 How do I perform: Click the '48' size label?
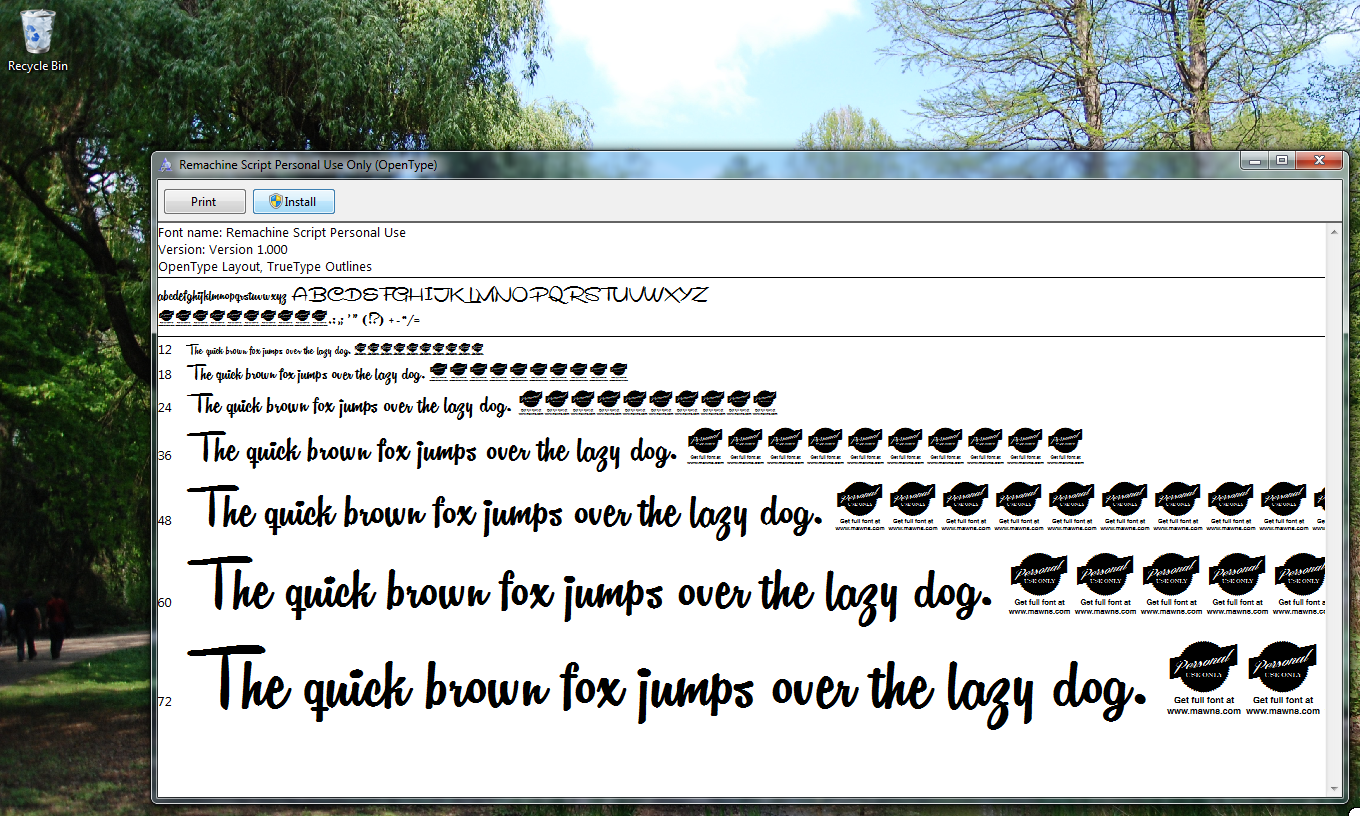pyautogui.click(x=165, y=521)
